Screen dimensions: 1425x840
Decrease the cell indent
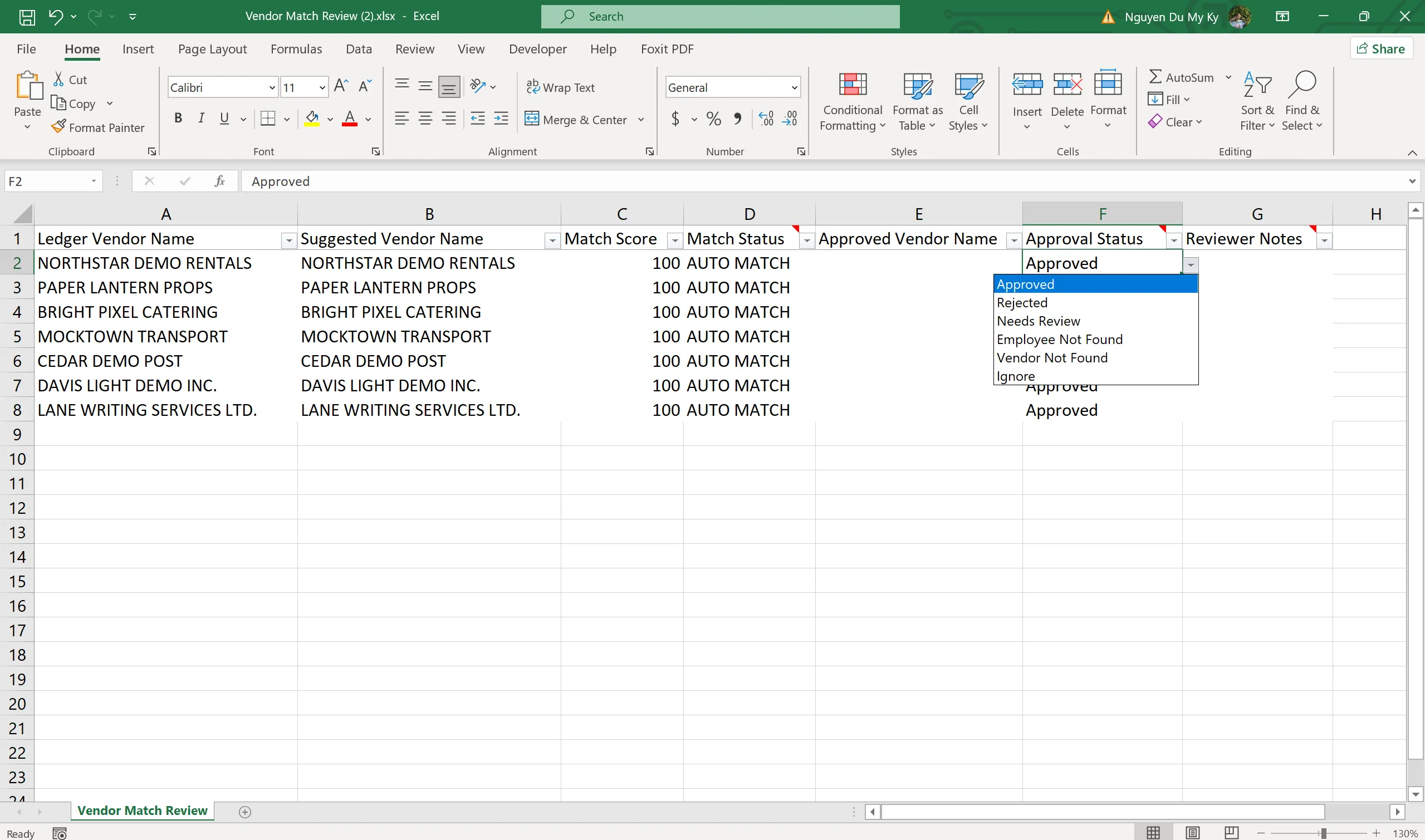pyautogui.click(x=478, y=119)
